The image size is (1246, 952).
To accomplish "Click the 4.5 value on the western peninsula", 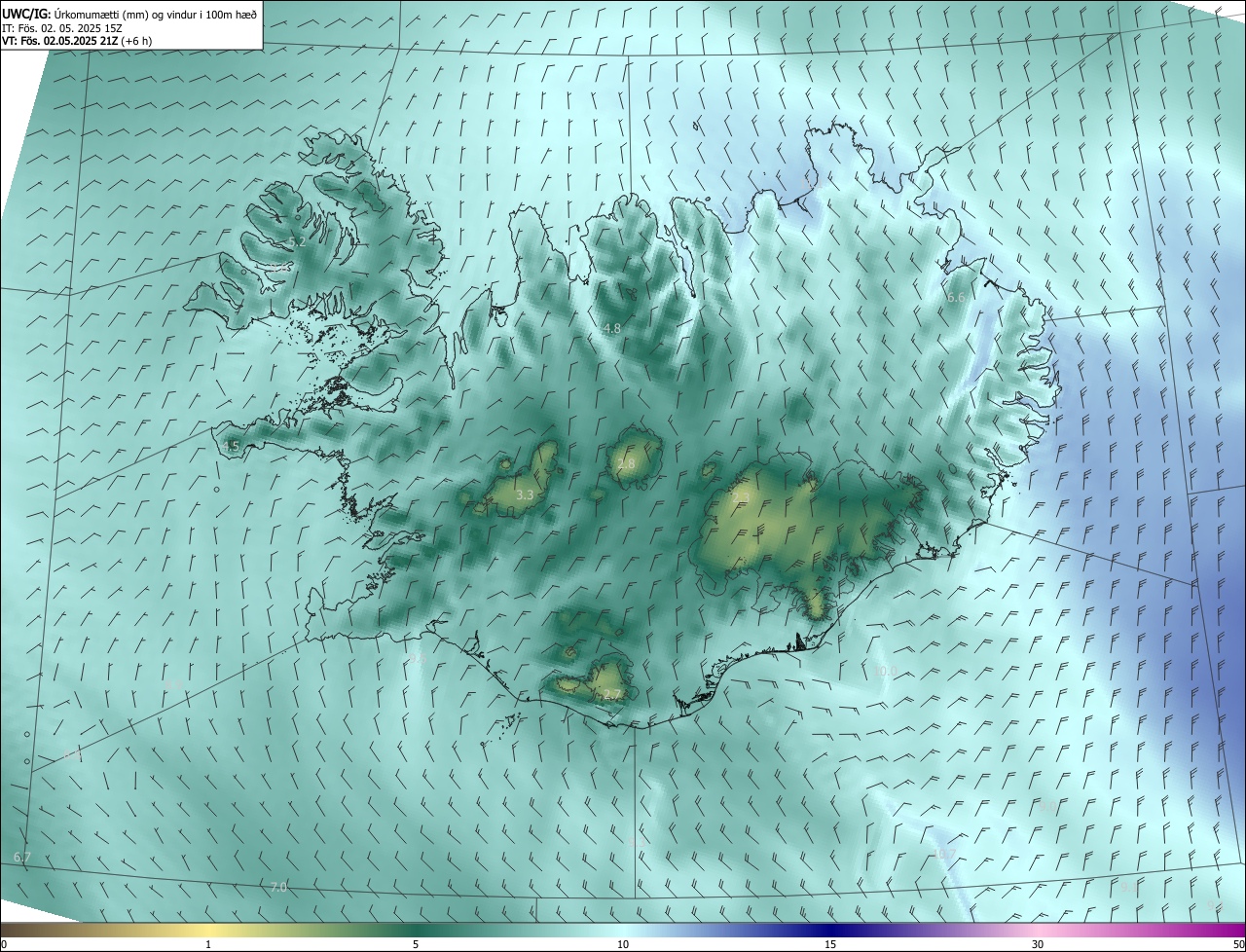I will pyautogui.click(x=231, y=447).
